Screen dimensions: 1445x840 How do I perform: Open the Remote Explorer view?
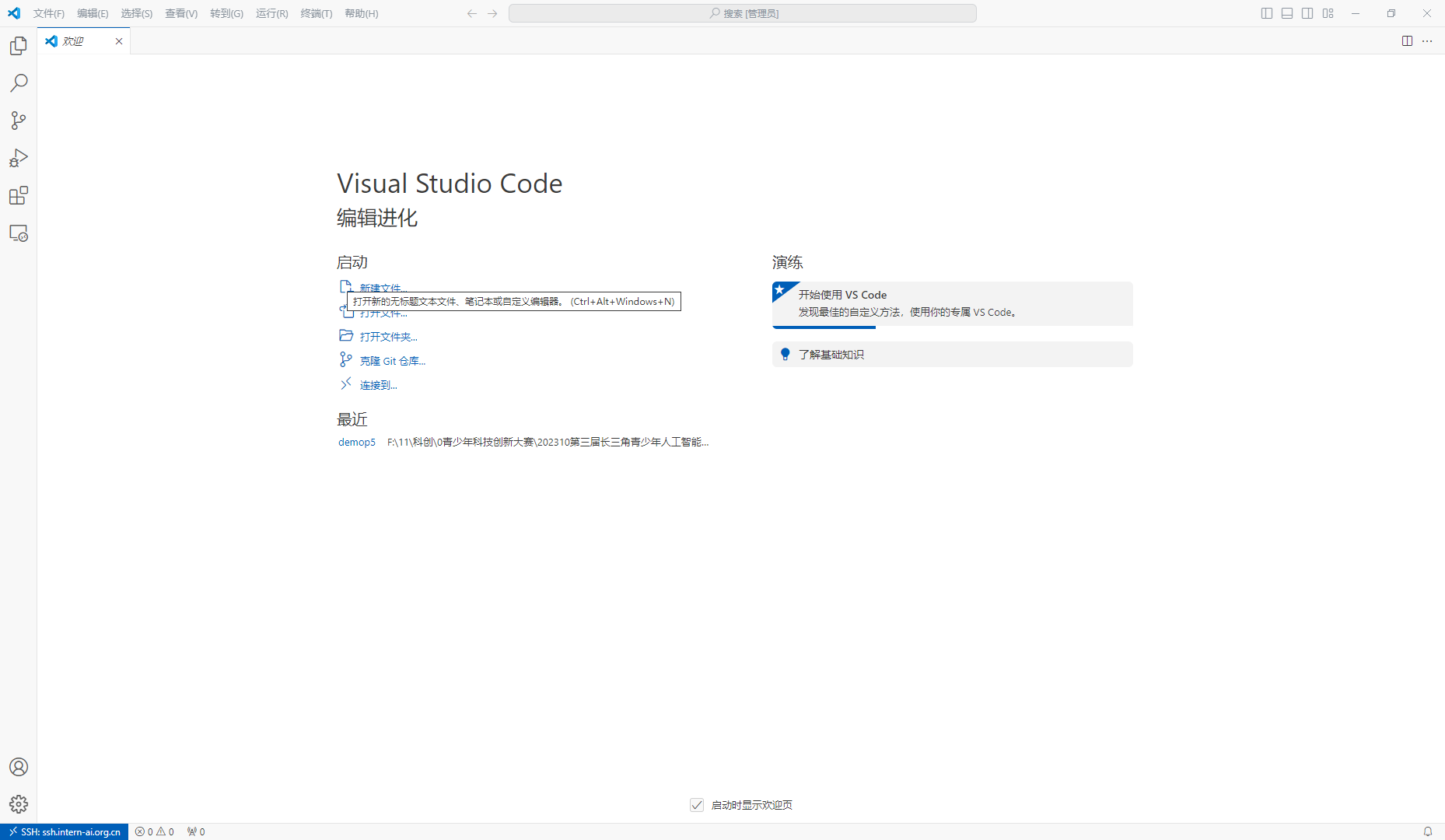click(19, 233)
